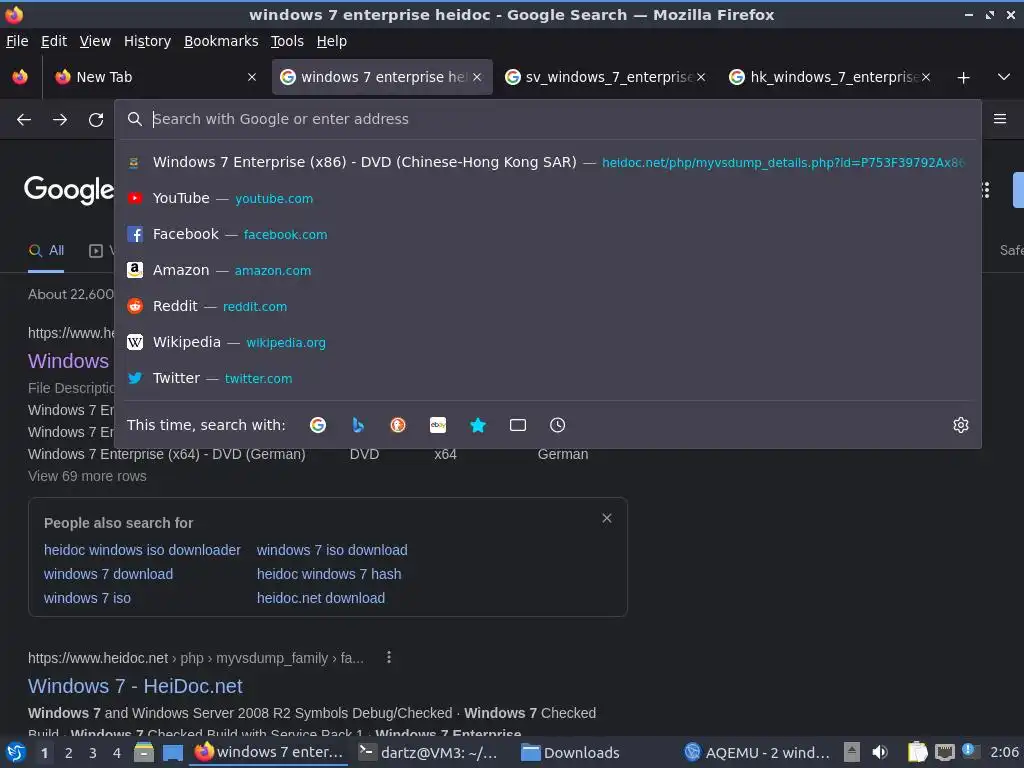The image size is (1024, 768).
Task: Open windows 7 download suggestion
Action: 108,574
